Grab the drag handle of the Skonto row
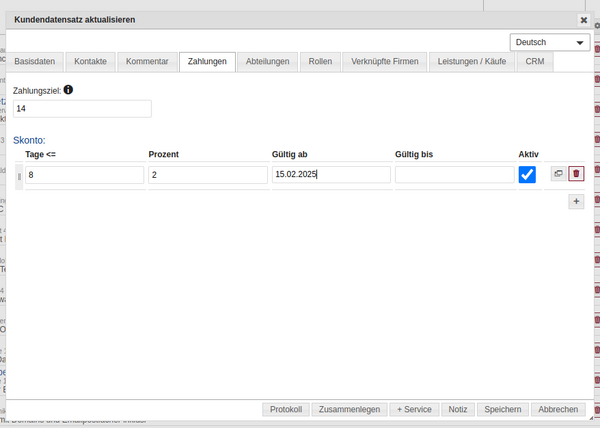The width and height of the screenshot is (600, 428). (x=19, y=175)
